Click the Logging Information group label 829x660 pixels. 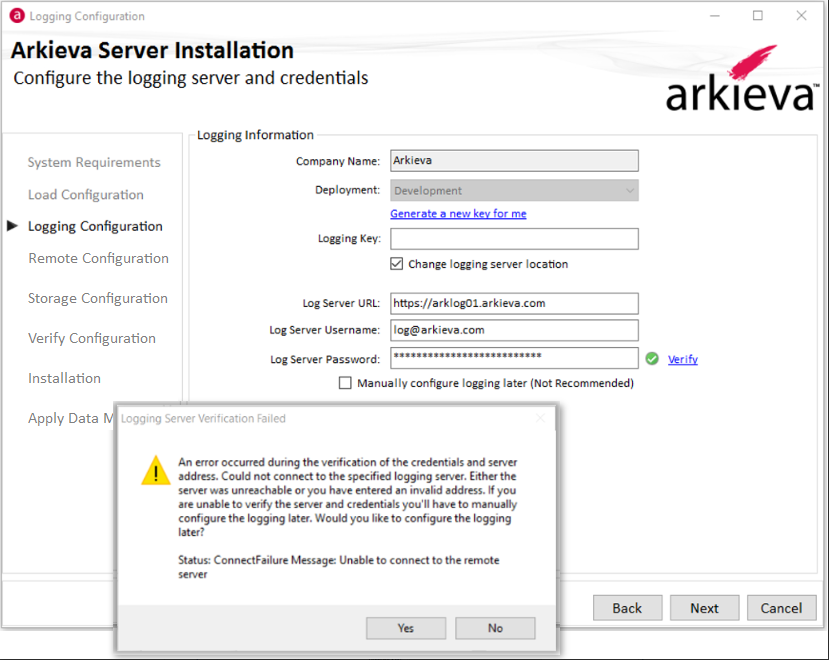255,135
